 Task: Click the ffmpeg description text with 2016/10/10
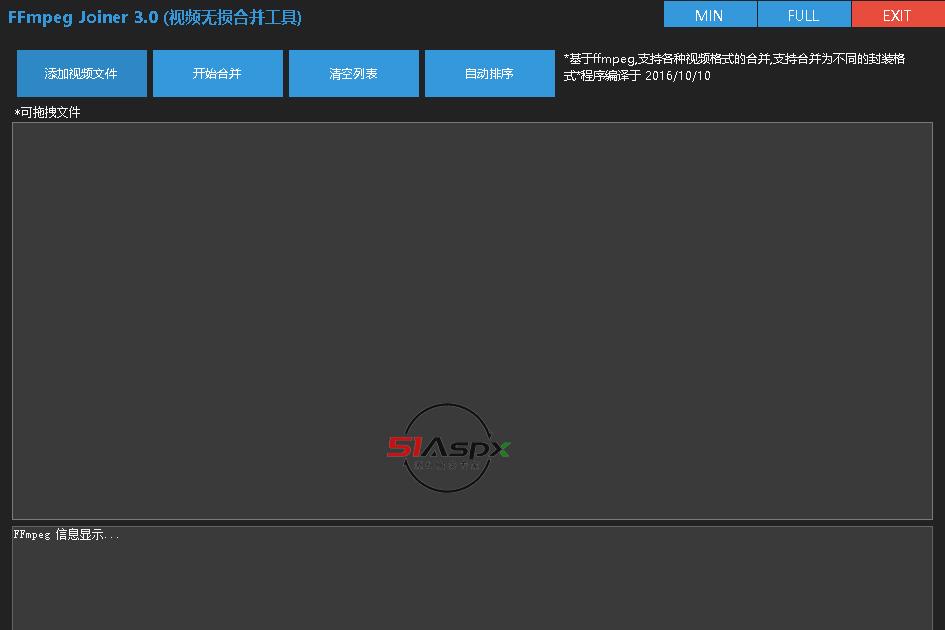pyautogui.click(x=734, y=67)
